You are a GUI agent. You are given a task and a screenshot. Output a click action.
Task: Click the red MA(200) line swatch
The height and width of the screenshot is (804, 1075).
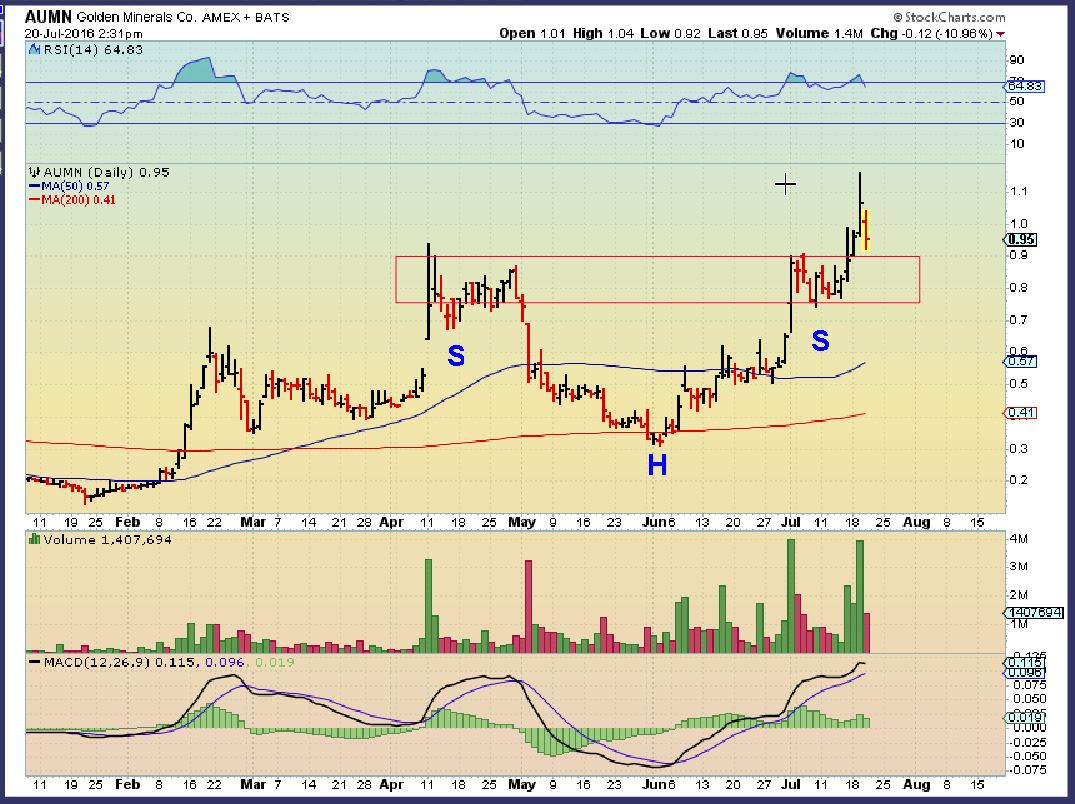[35, 200]
